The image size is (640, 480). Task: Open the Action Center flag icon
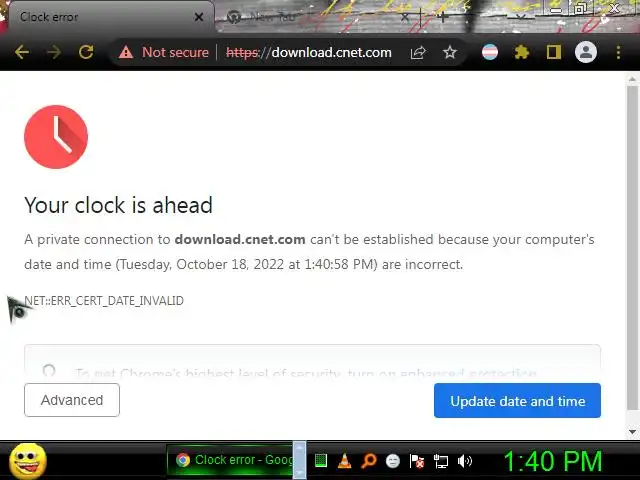[x=417, y=461]
